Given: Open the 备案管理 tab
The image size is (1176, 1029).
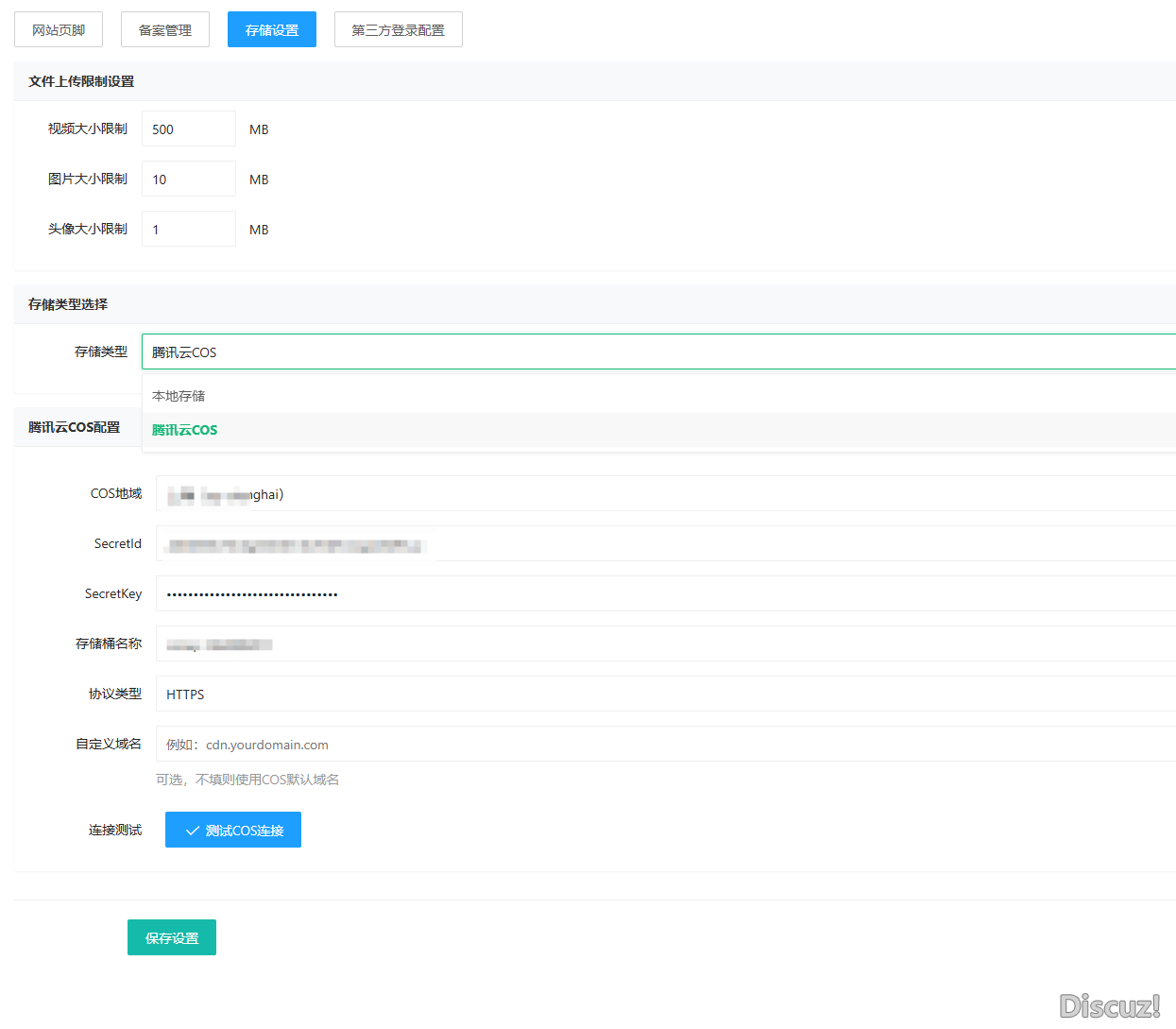Looking at the screenshot, I should click(165, 30).
